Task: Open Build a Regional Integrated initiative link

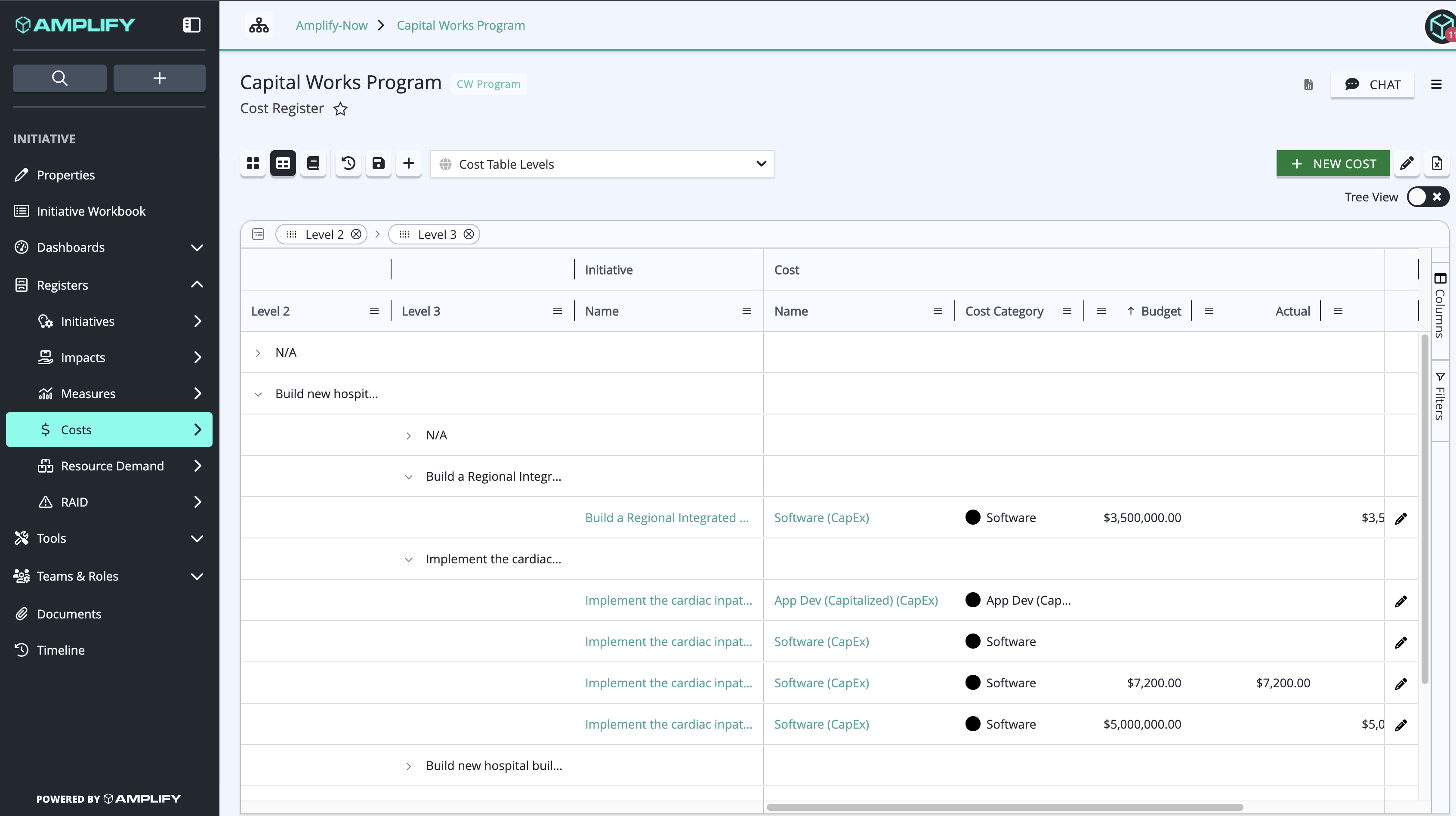Action: pos(666,518)
